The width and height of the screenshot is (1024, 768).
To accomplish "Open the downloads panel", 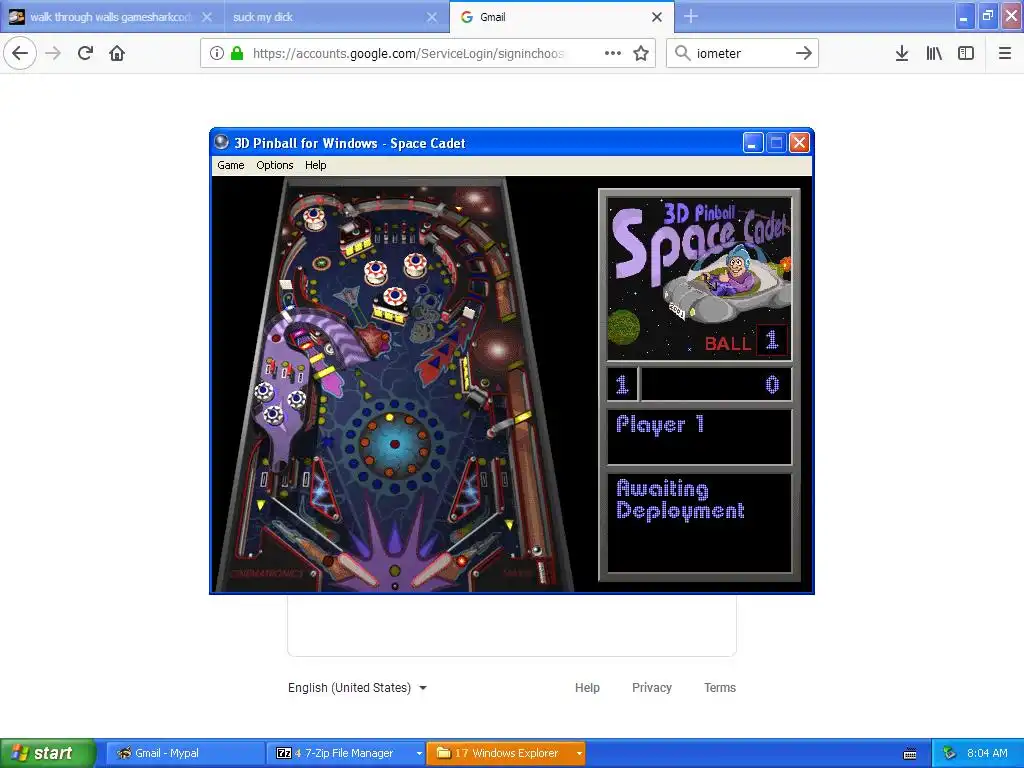I will (902, 53).
